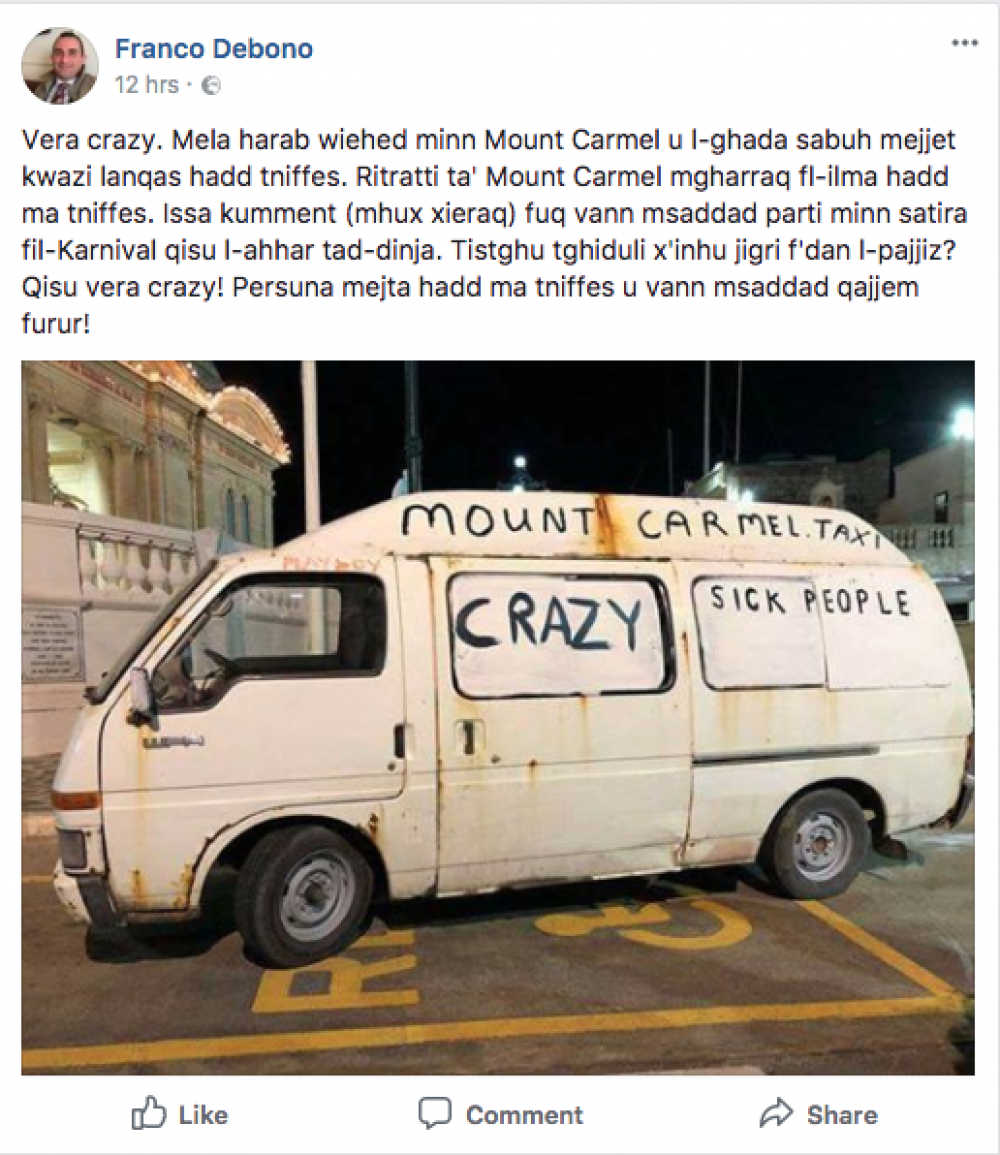Open the three-dot post options menu
The height and width of the screenshot is (1155, 1000).
(964, 43)
